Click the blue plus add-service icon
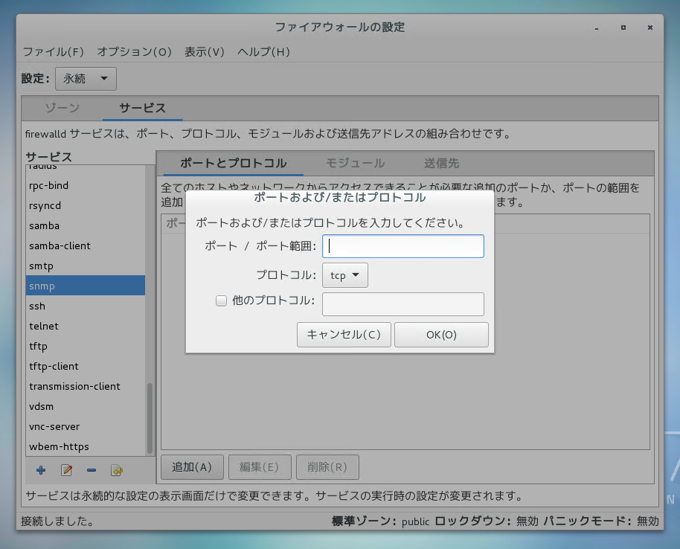This screenshot has height=549, width=680. tap(41, 470)
